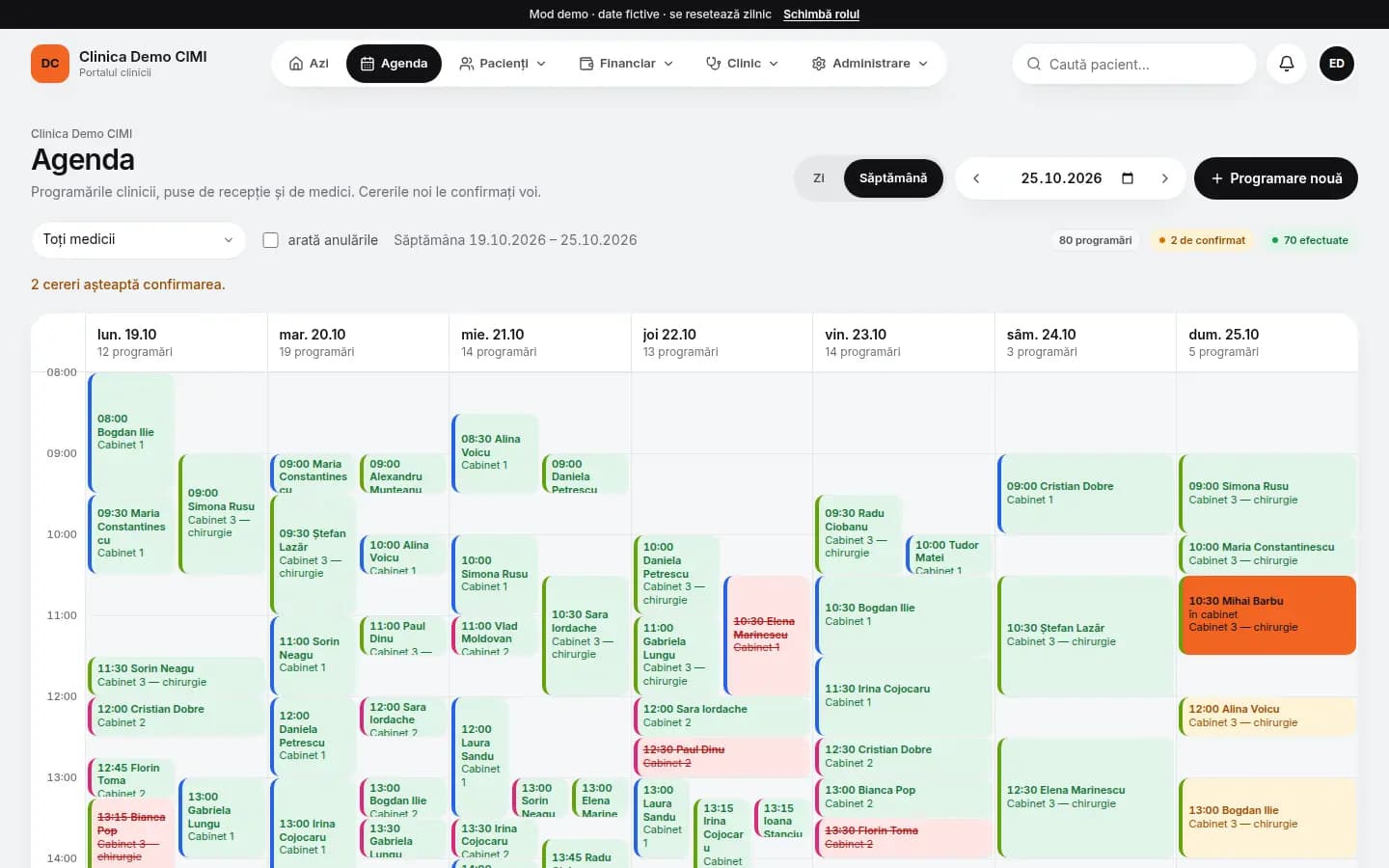
Task: Open the Pacienți nav menu
Action: tap(503, 64)
